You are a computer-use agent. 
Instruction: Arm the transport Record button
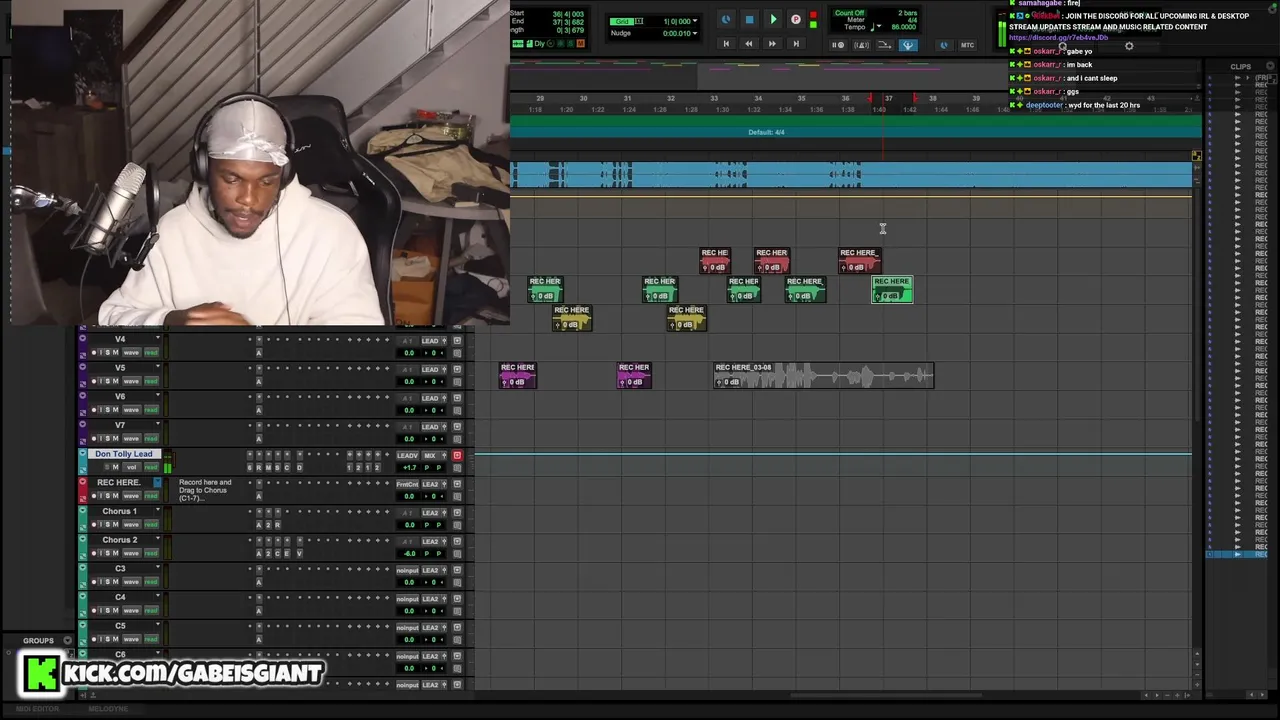point(796,19)
